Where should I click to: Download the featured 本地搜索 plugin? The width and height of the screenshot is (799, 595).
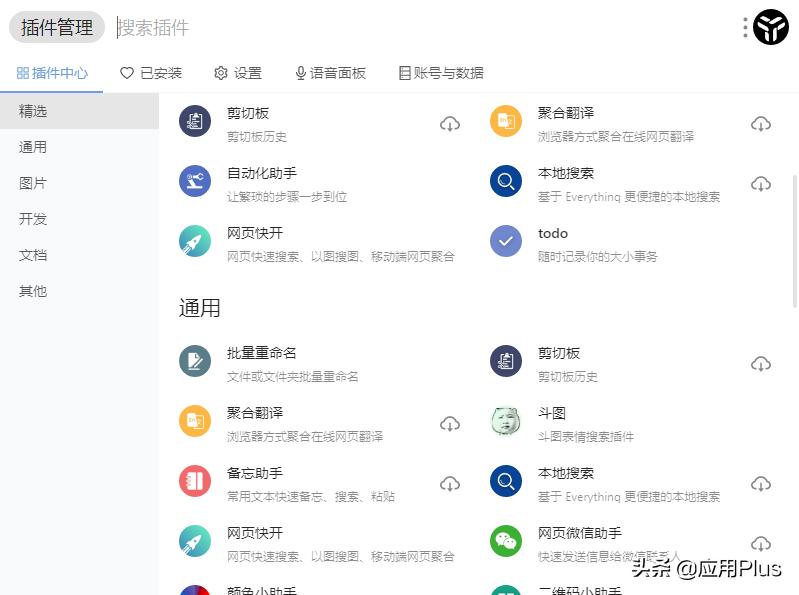(761, 184)
